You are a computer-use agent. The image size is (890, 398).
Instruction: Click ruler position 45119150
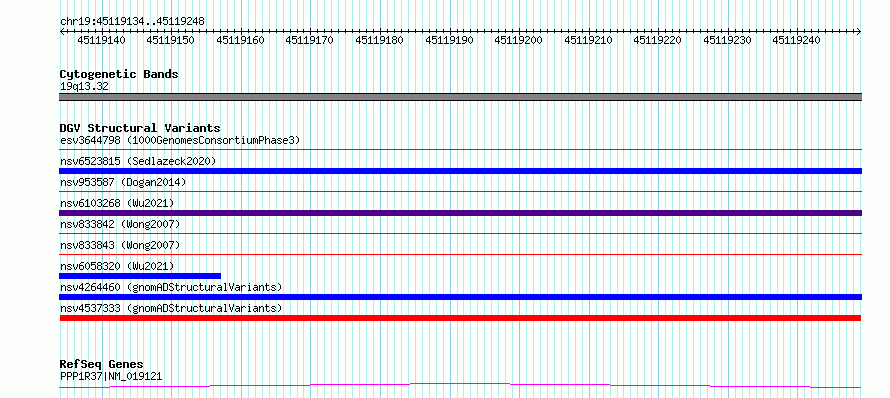tap(171, 40)
